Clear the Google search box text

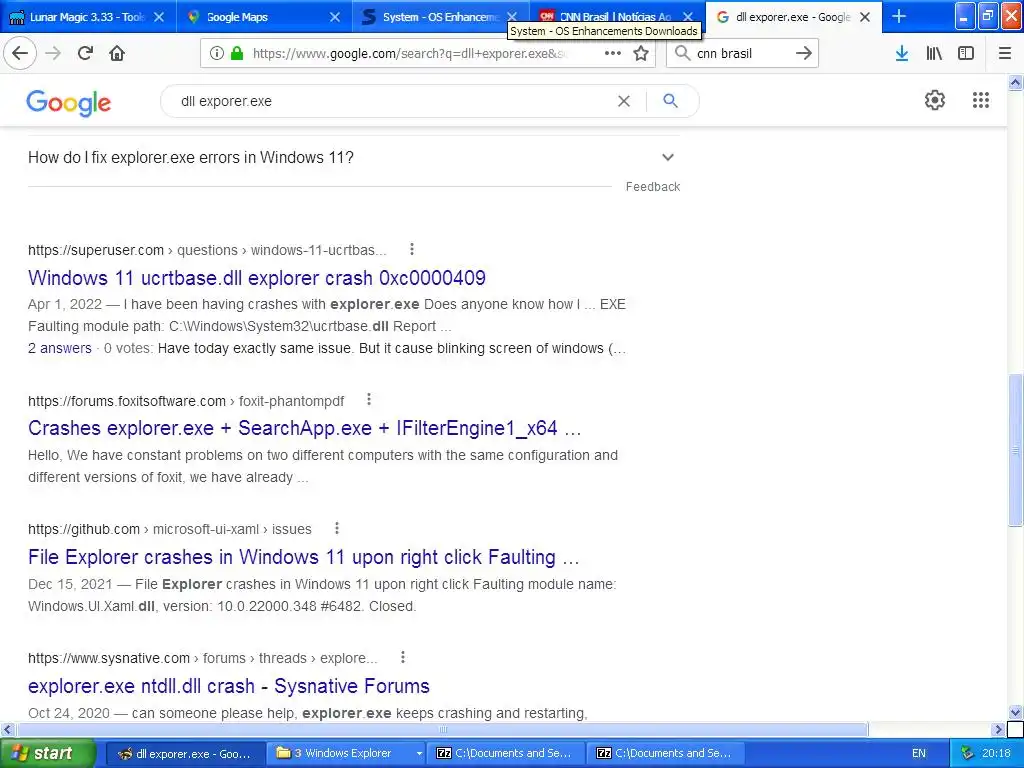tap(624, 101)
